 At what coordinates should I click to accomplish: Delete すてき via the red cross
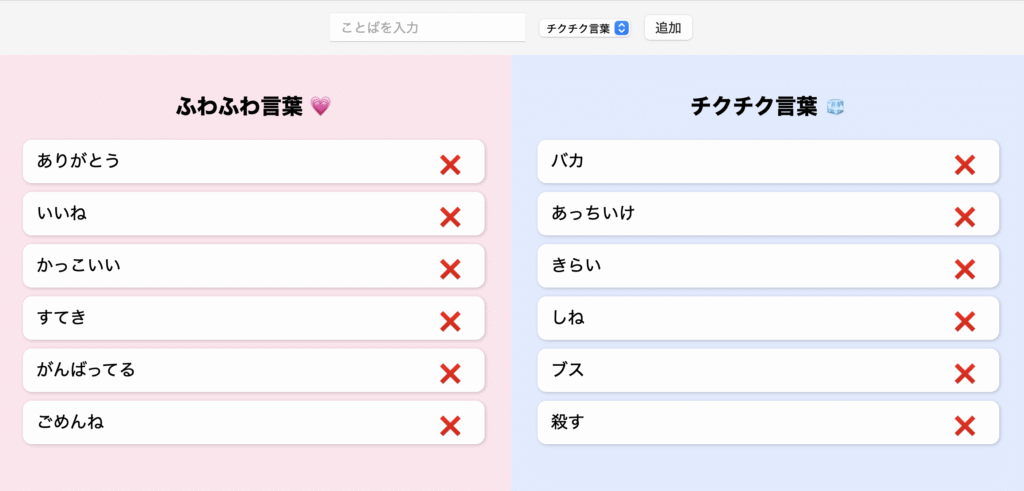(x=450, y=321)
